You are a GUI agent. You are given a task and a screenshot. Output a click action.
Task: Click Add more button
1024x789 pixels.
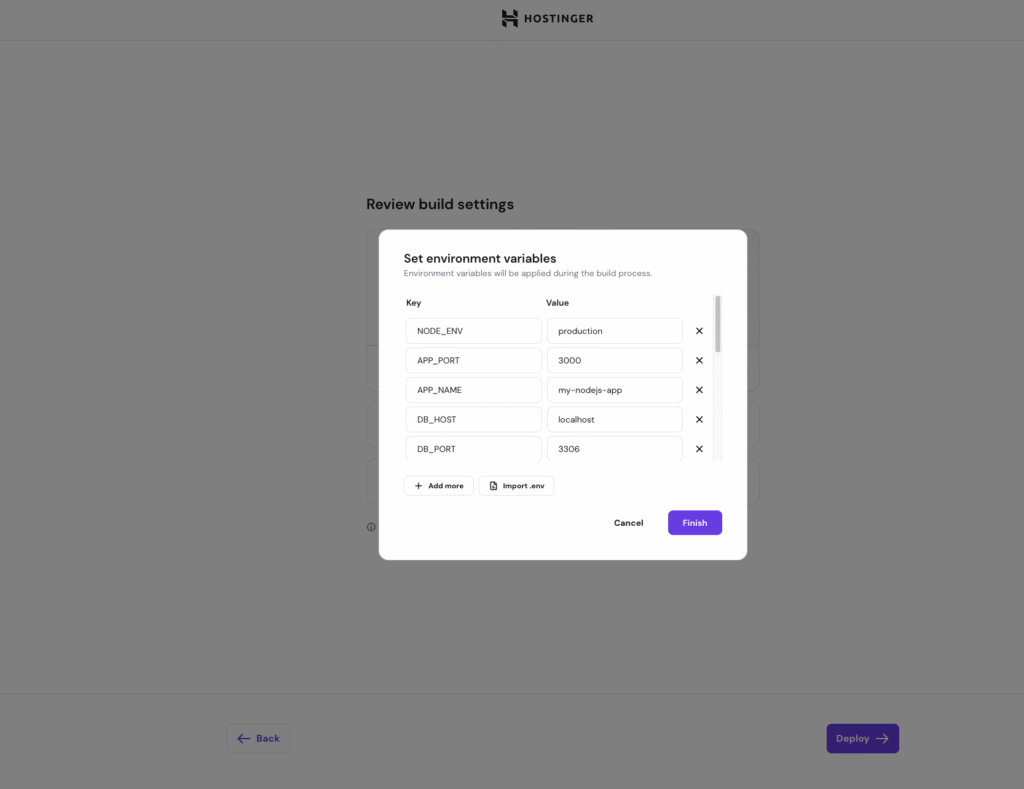click(x=439, y=486)
